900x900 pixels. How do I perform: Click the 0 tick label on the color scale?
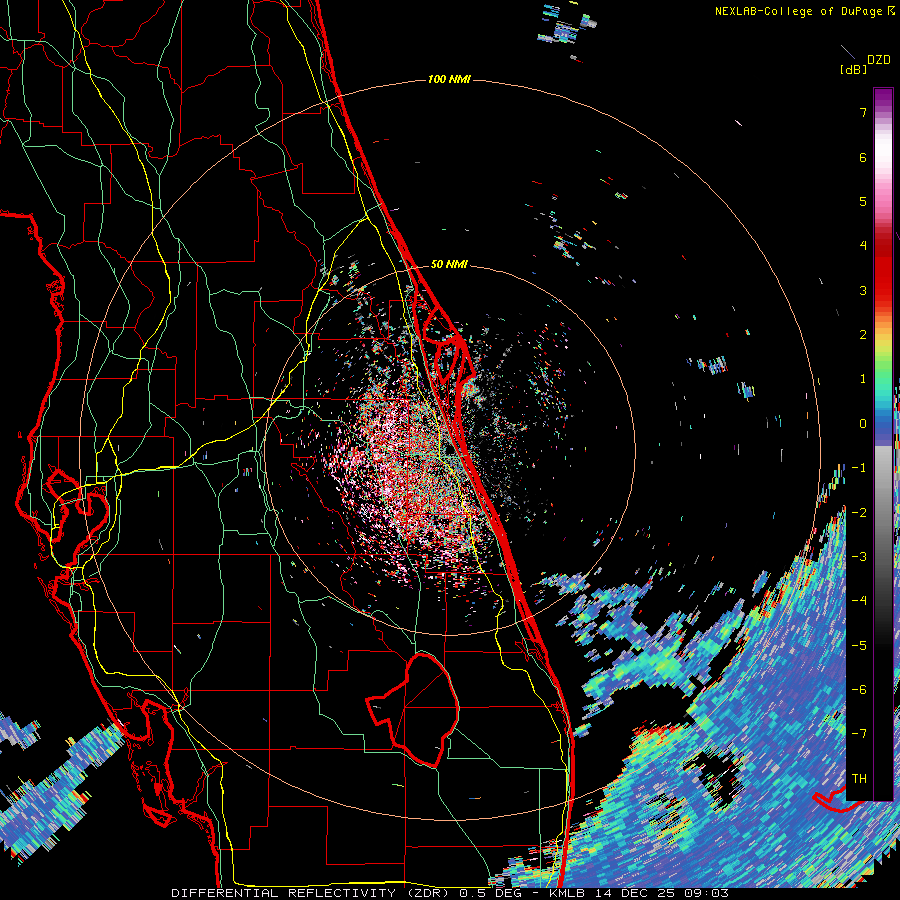863,424
